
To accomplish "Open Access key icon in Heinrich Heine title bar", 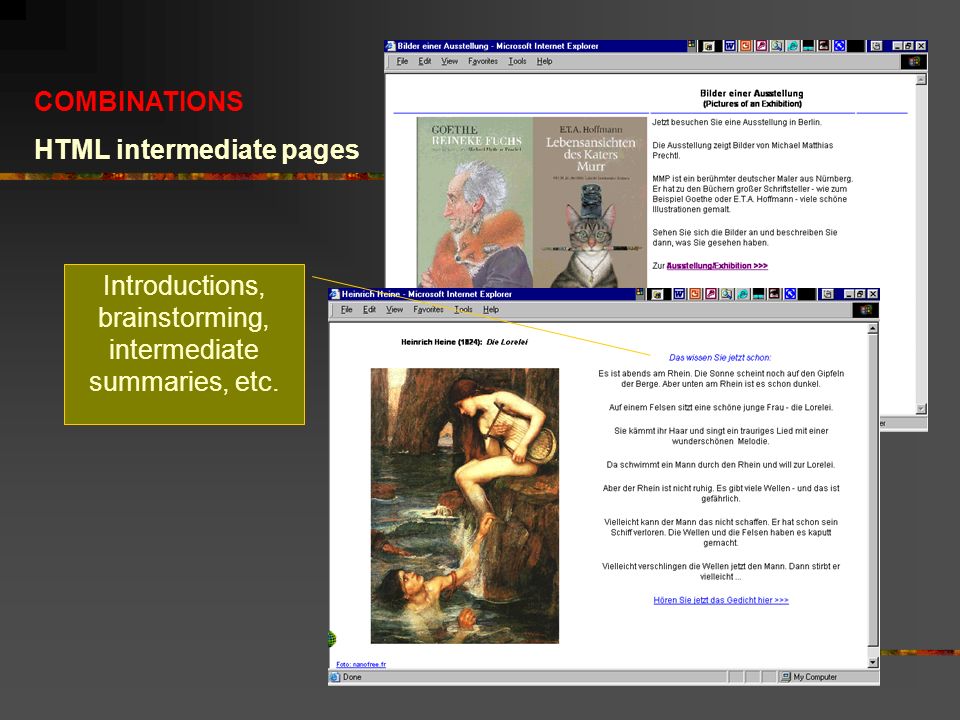I will [710, 294].
